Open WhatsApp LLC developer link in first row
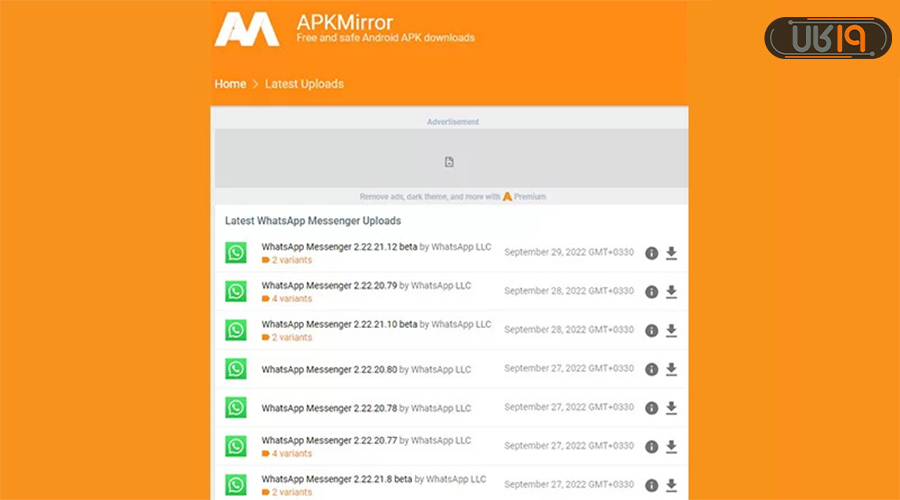 click(461, 246)
